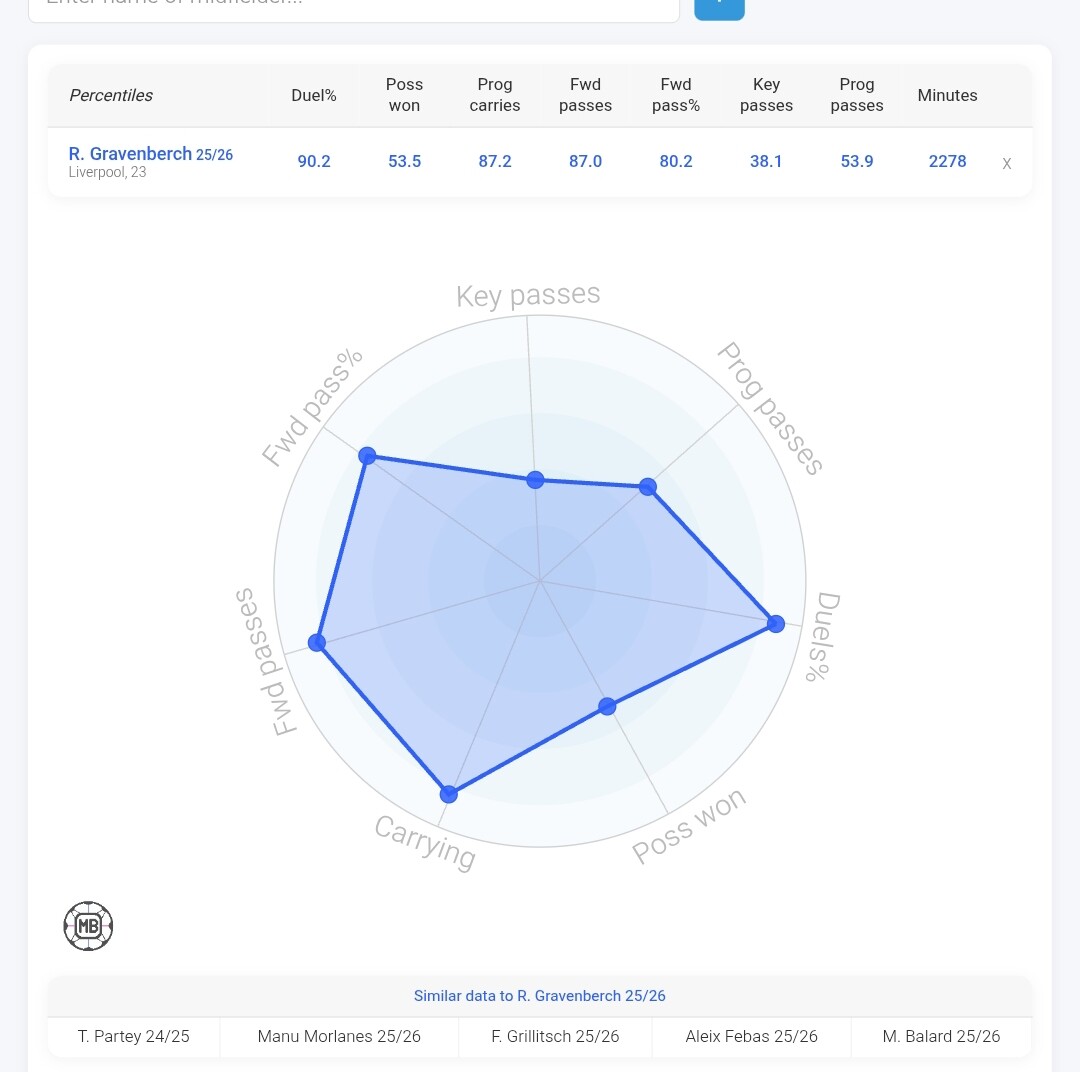Click the Key passes column header
Viewport: 1080px width, 1072px height.
click(766, 95)
